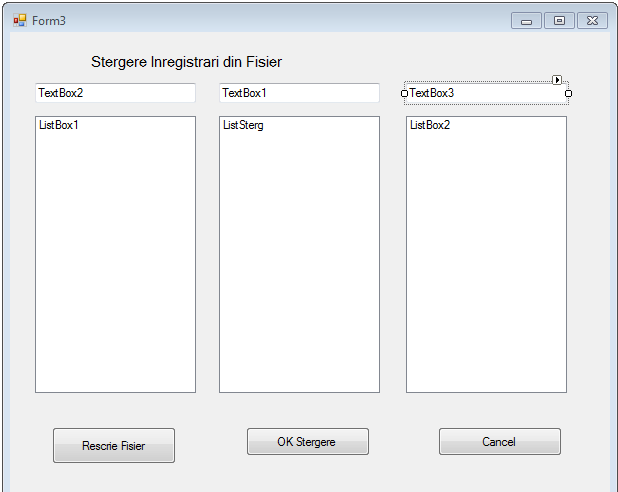Open the TextBox3 smart tag arrow
The image size is (618, 492).
pyautogui.click(x=557, y=80)
